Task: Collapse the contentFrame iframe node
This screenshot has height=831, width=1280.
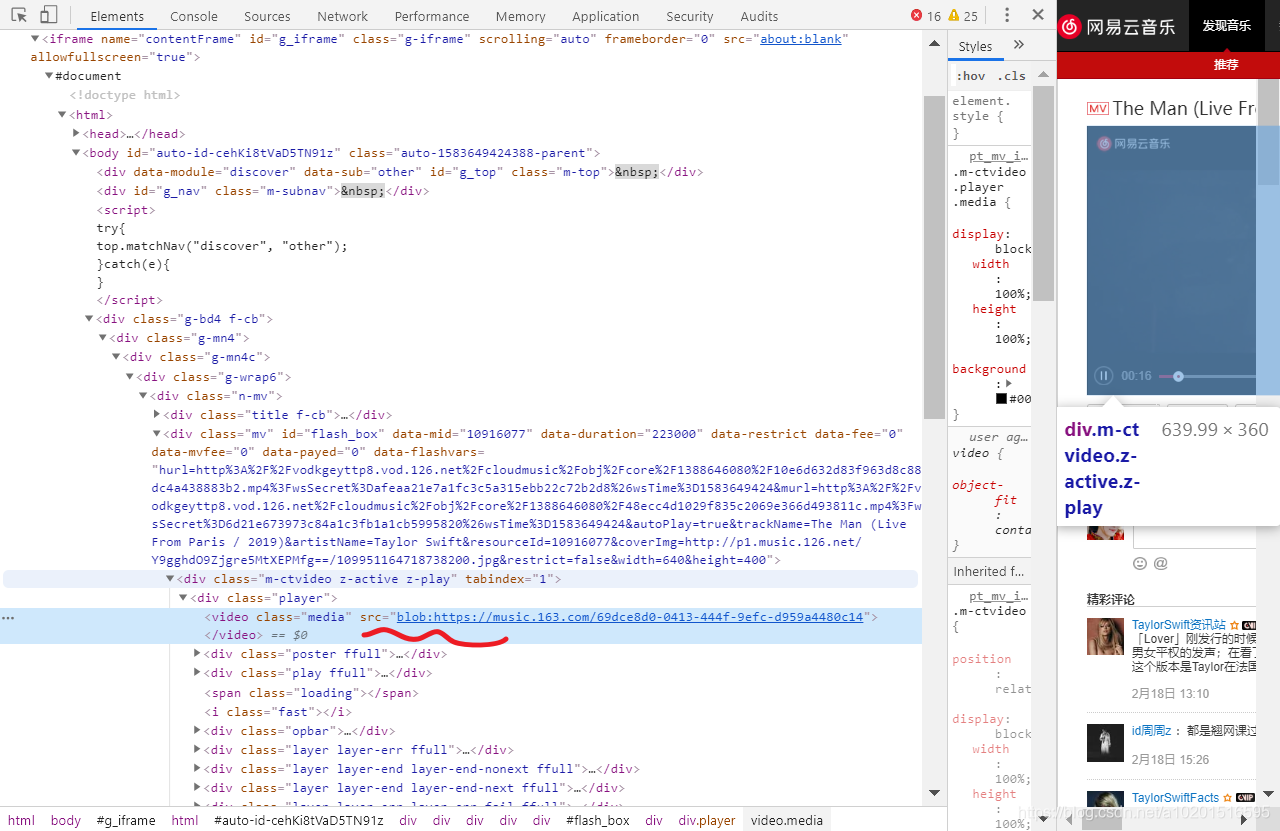Action: 36,39
